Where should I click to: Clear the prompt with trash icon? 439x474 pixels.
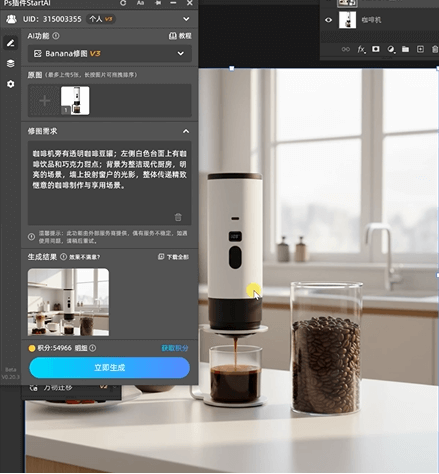(x=178, y=217)
